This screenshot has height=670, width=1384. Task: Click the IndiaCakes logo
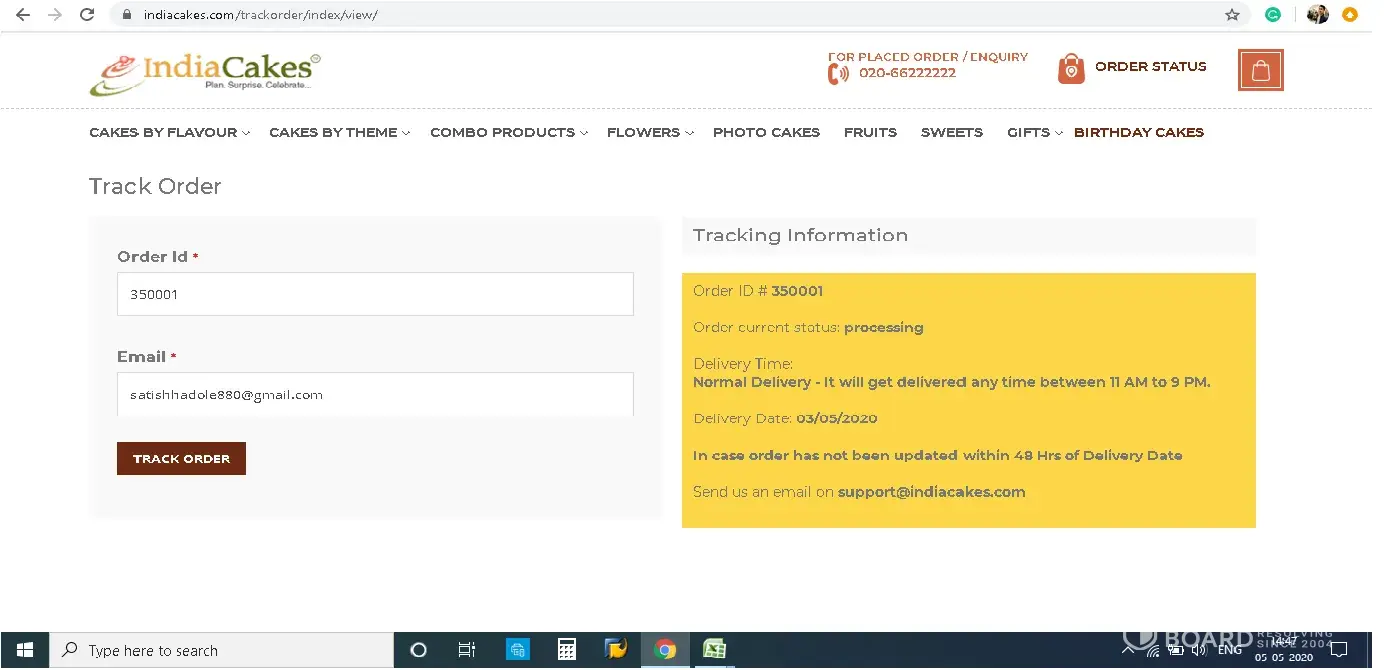coord(205,74)
